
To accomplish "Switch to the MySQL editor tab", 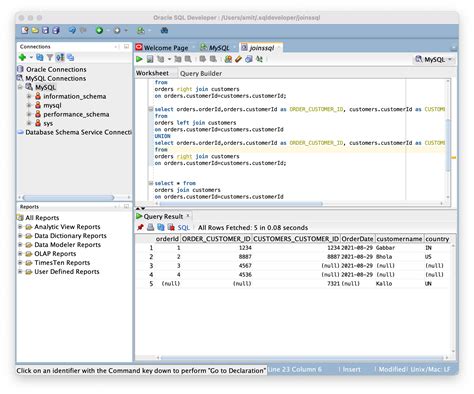I will pyautogui.click(x=218, y=48).
